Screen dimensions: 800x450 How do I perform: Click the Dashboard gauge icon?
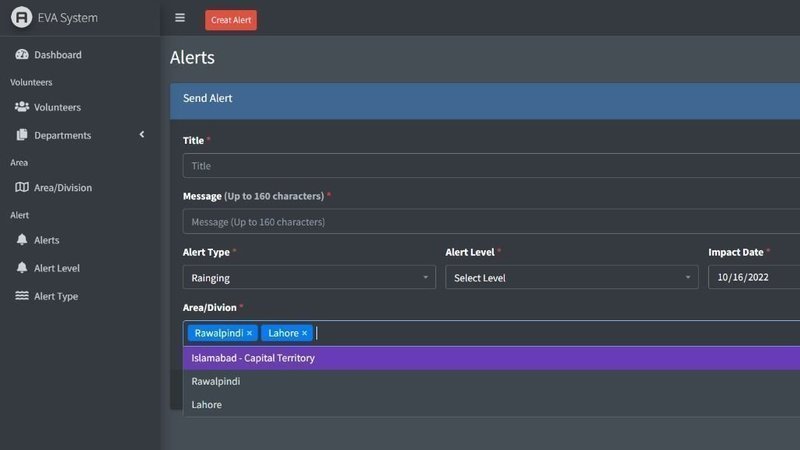[22, 55]
